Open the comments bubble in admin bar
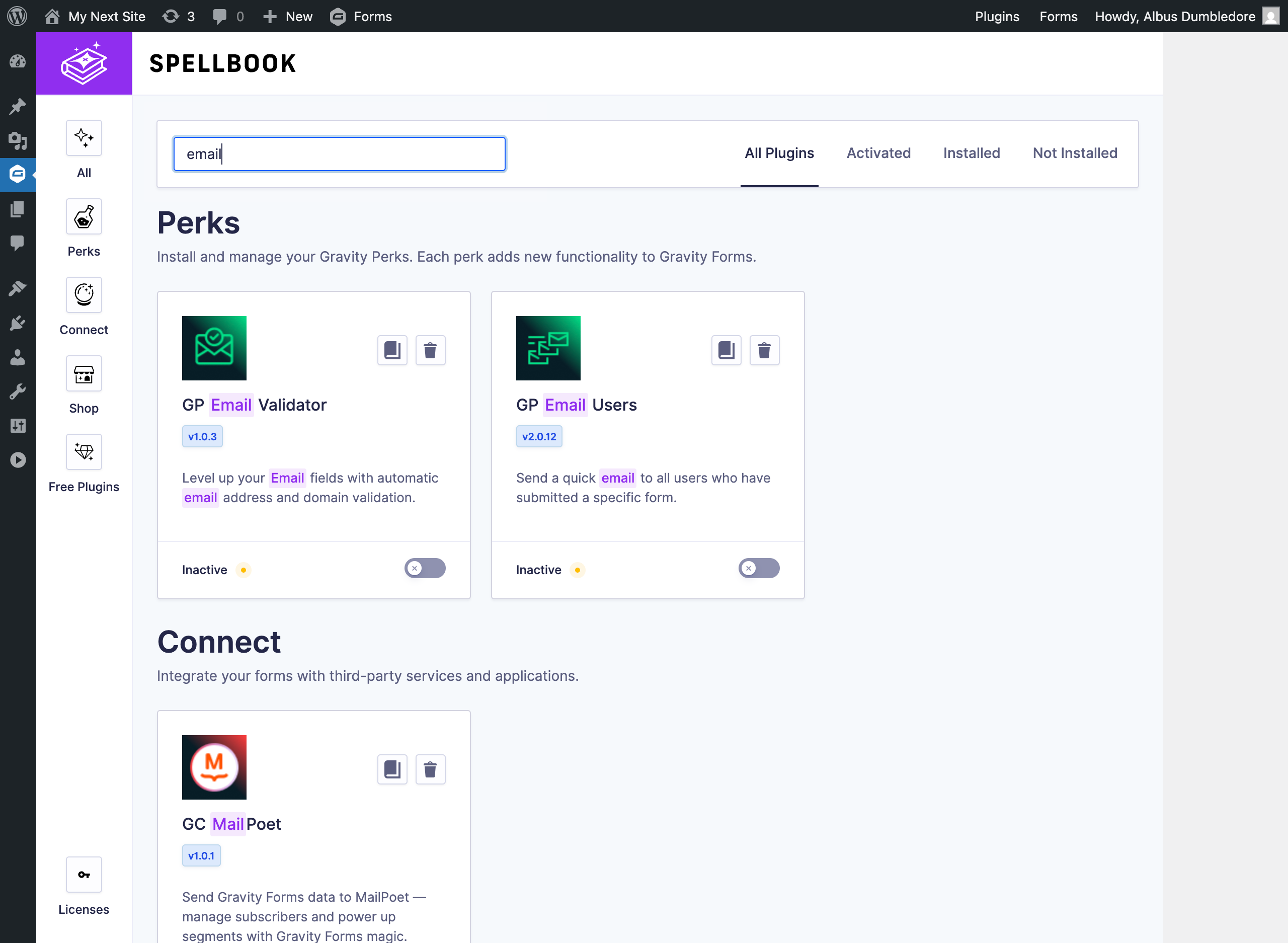Screen dimensions: 1288x943 click(228, 16)
